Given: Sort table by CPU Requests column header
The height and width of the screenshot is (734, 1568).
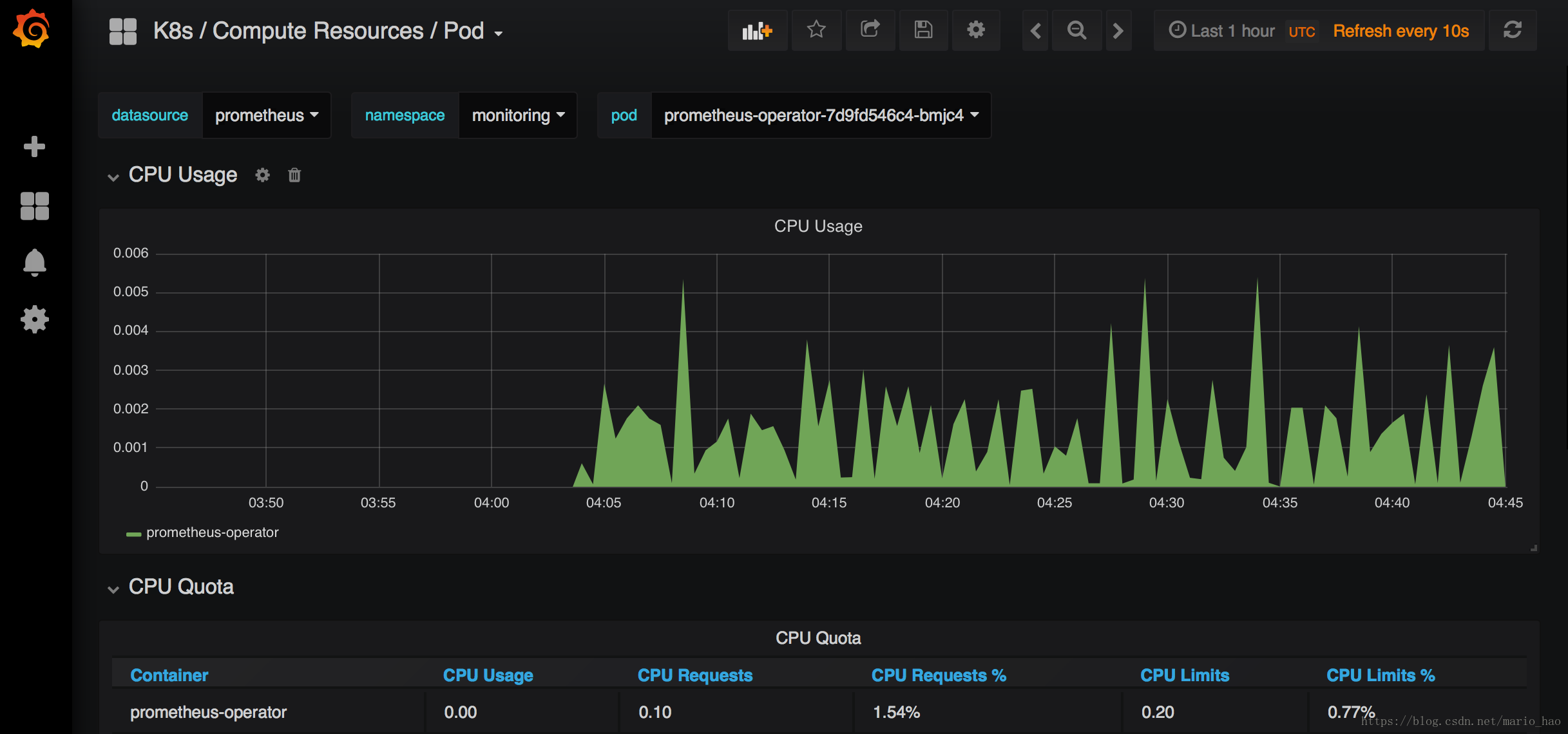Looking at the screenshot, I should pos(695,675).
